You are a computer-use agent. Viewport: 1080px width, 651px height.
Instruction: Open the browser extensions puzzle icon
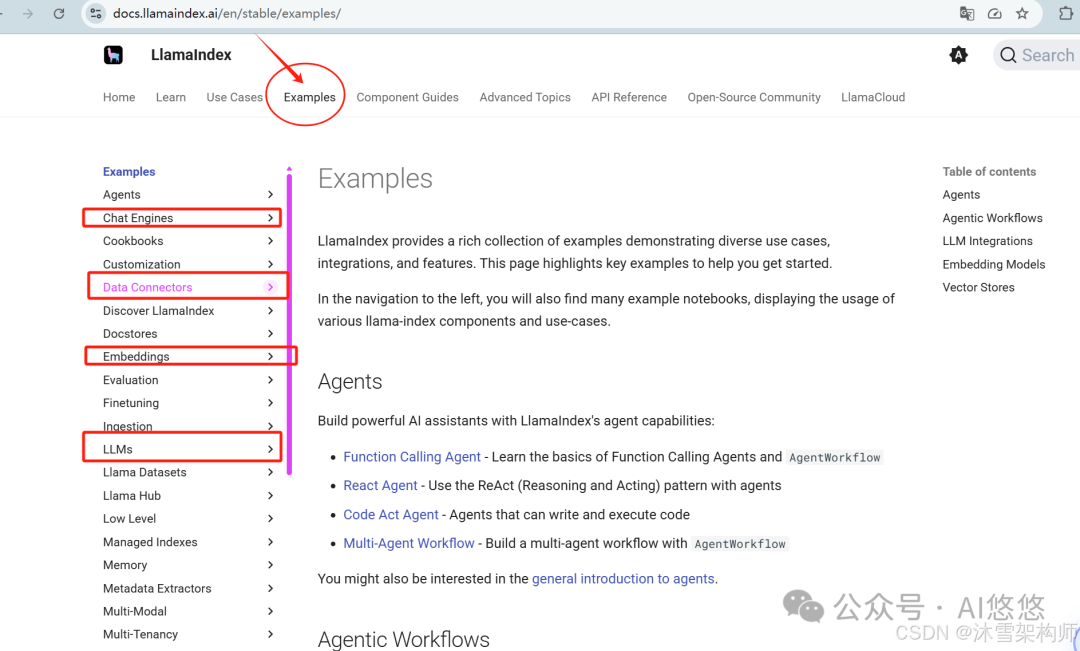[1066, 13]
